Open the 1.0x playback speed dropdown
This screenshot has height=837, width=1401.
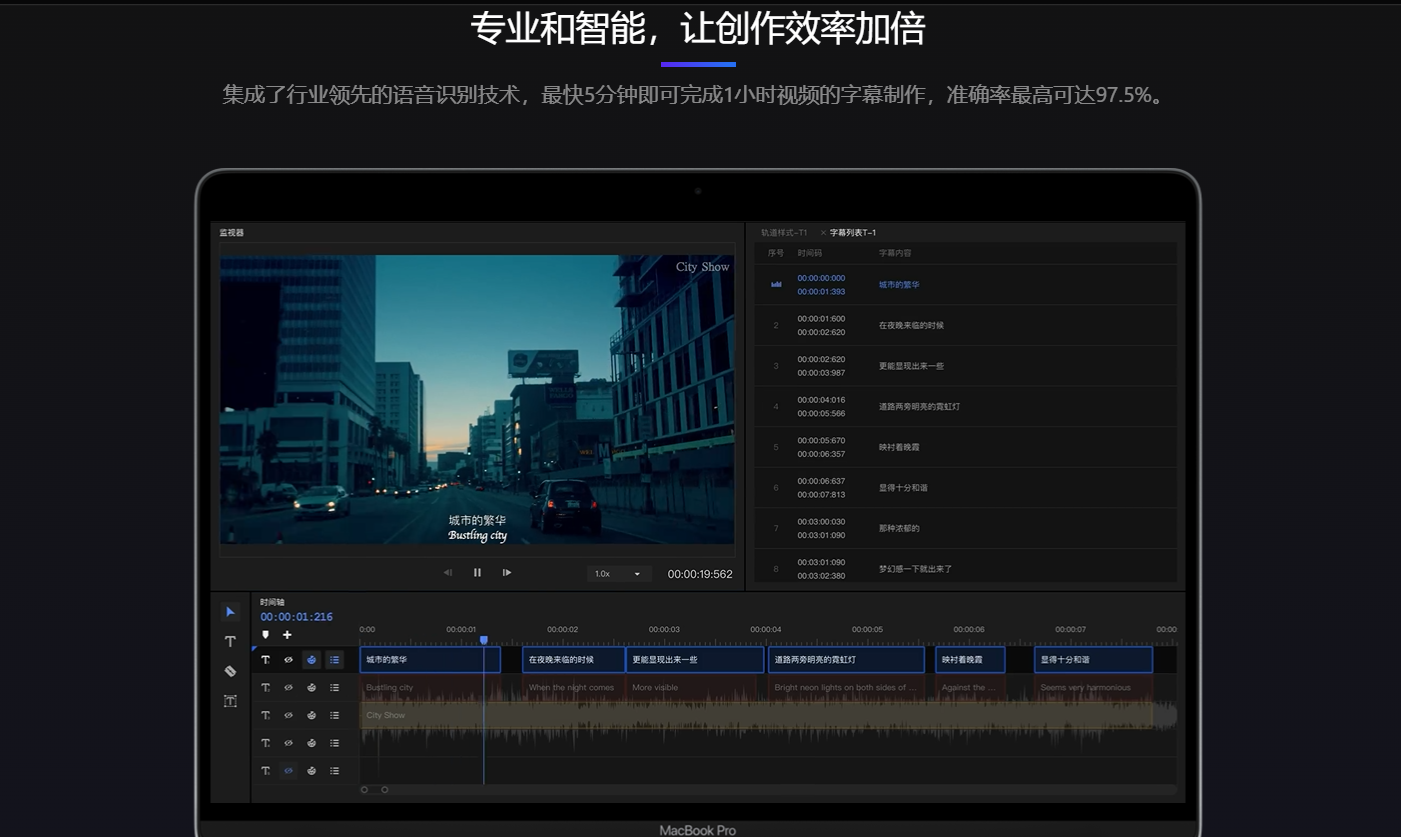[619, 573]
